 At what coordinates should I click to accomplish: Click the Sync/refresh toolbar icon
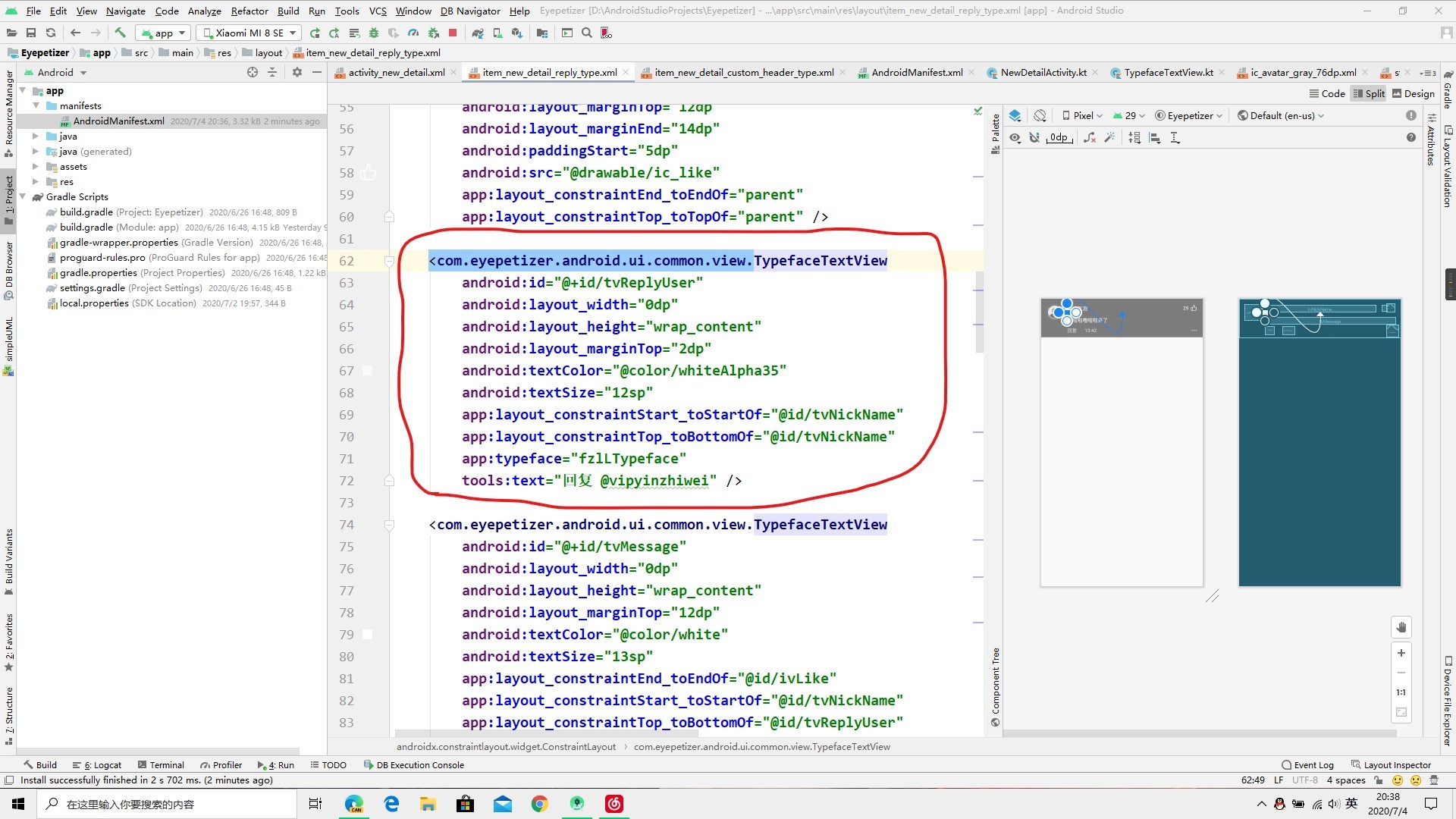coord(51,33)
